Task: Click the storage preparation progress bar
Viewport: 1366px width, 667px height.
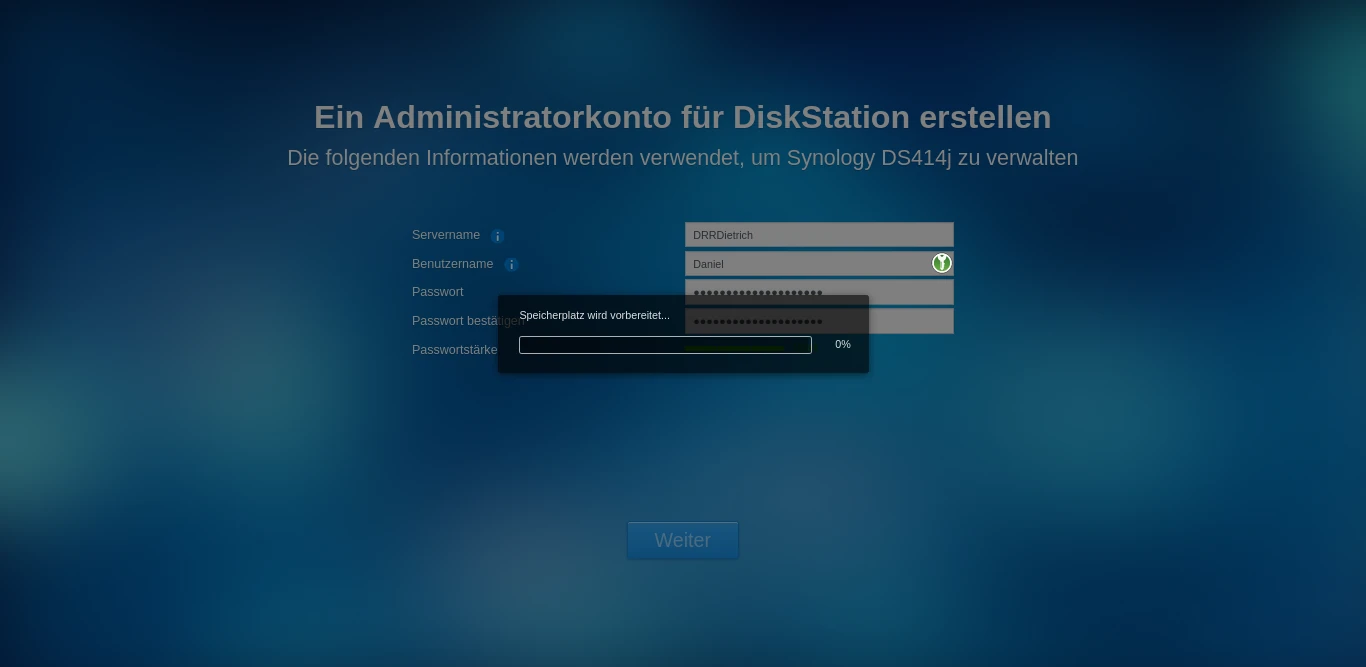Action: point(665,345)
